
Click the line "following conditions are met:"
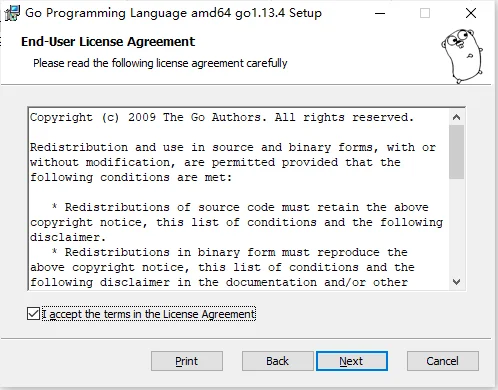(x=131, y=177)
